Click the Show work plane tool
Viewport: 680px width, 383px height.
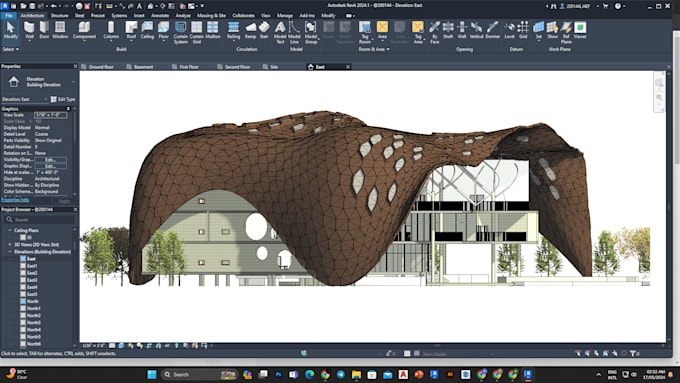552,30
